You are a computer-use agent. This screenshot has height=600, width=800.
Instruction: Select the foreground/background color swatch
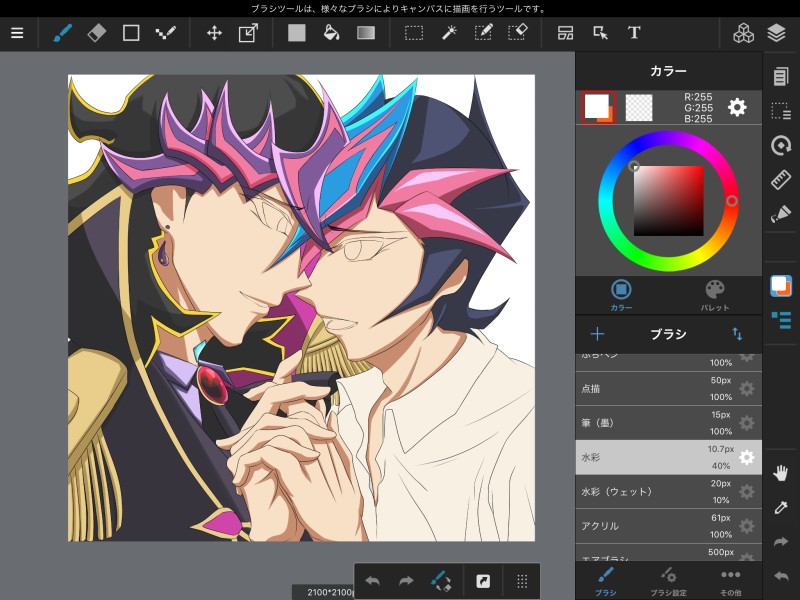598,108
